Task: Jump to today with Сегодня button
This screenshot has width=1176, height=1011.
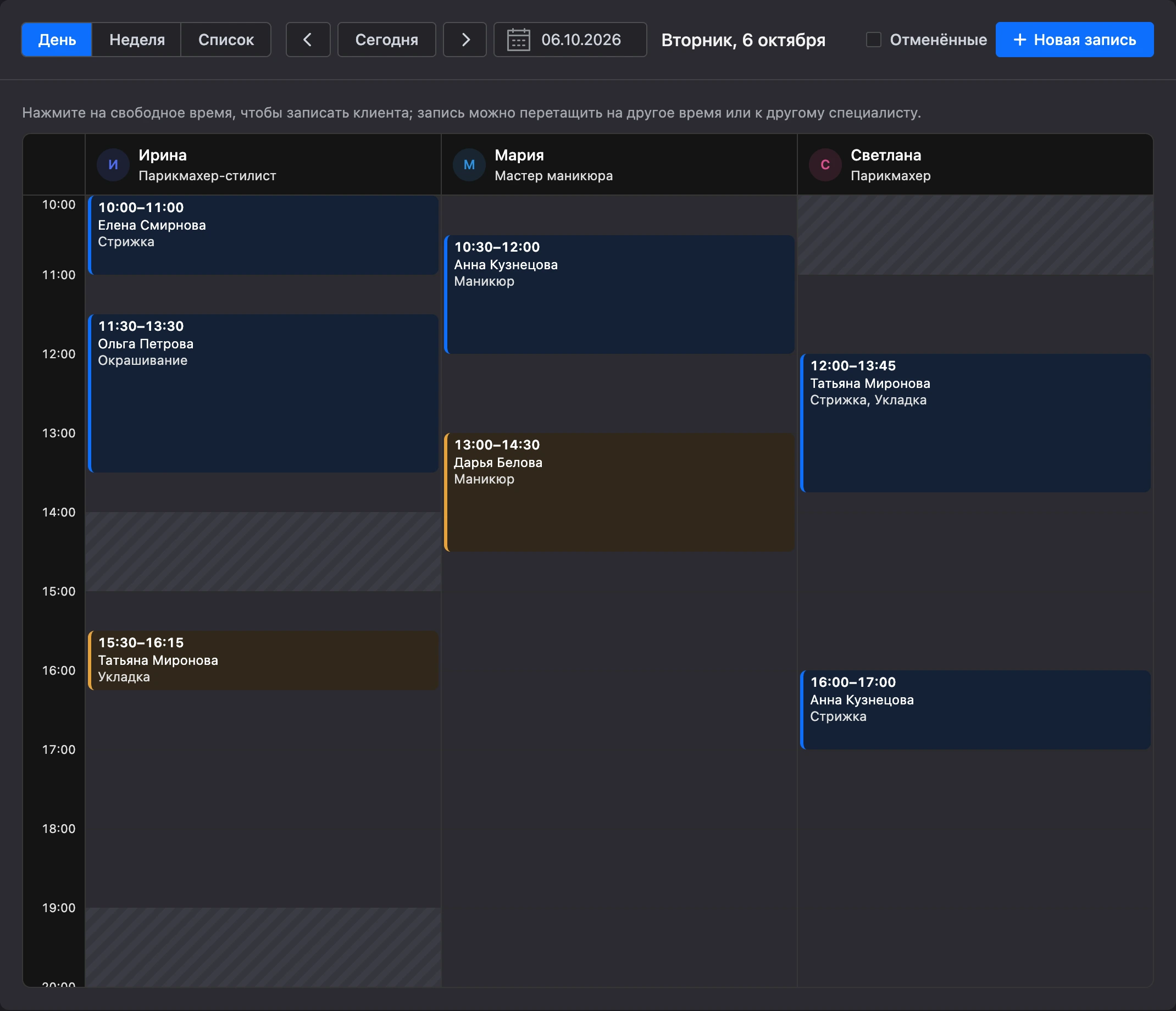Action: [386, 40]
